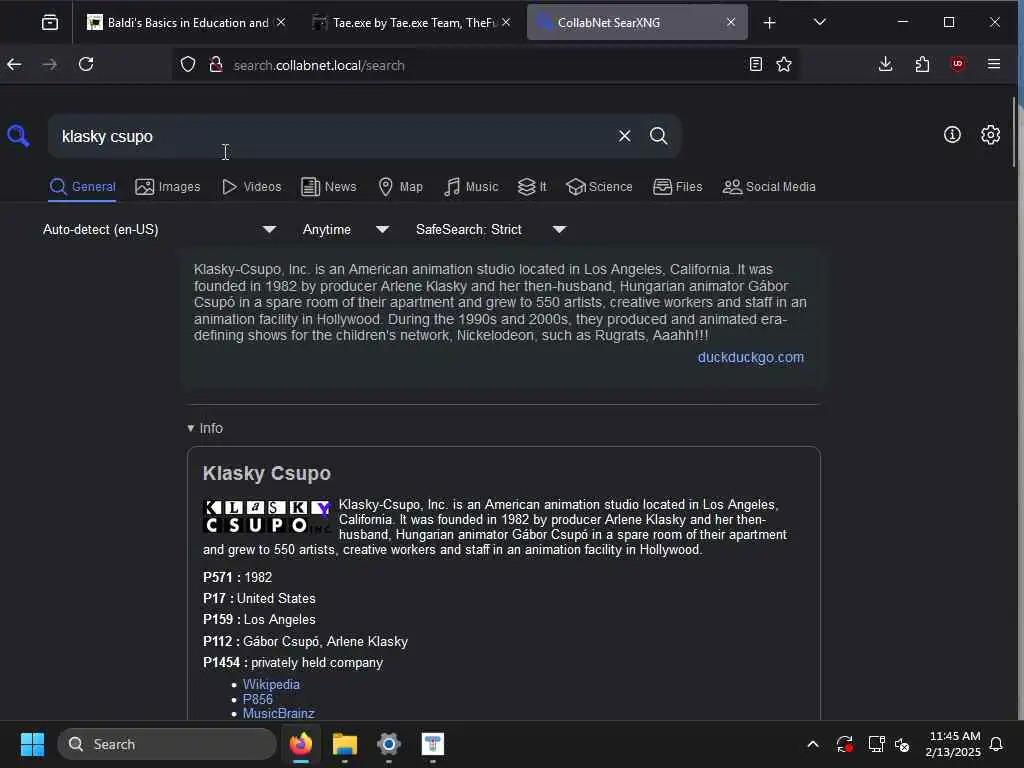Open the fourth pinned taskbar app

432,744
